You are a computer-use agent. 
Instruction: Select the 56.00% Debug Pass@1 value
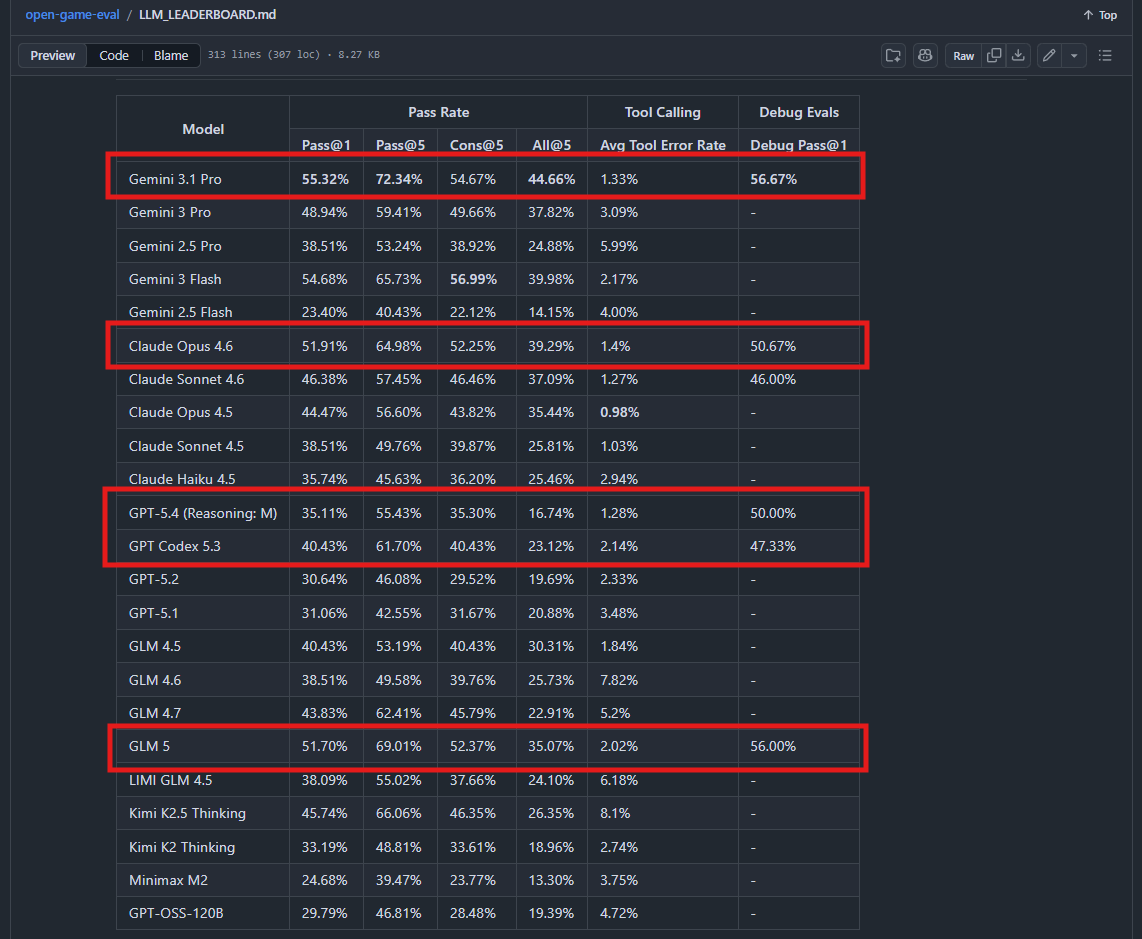(773, 746)
